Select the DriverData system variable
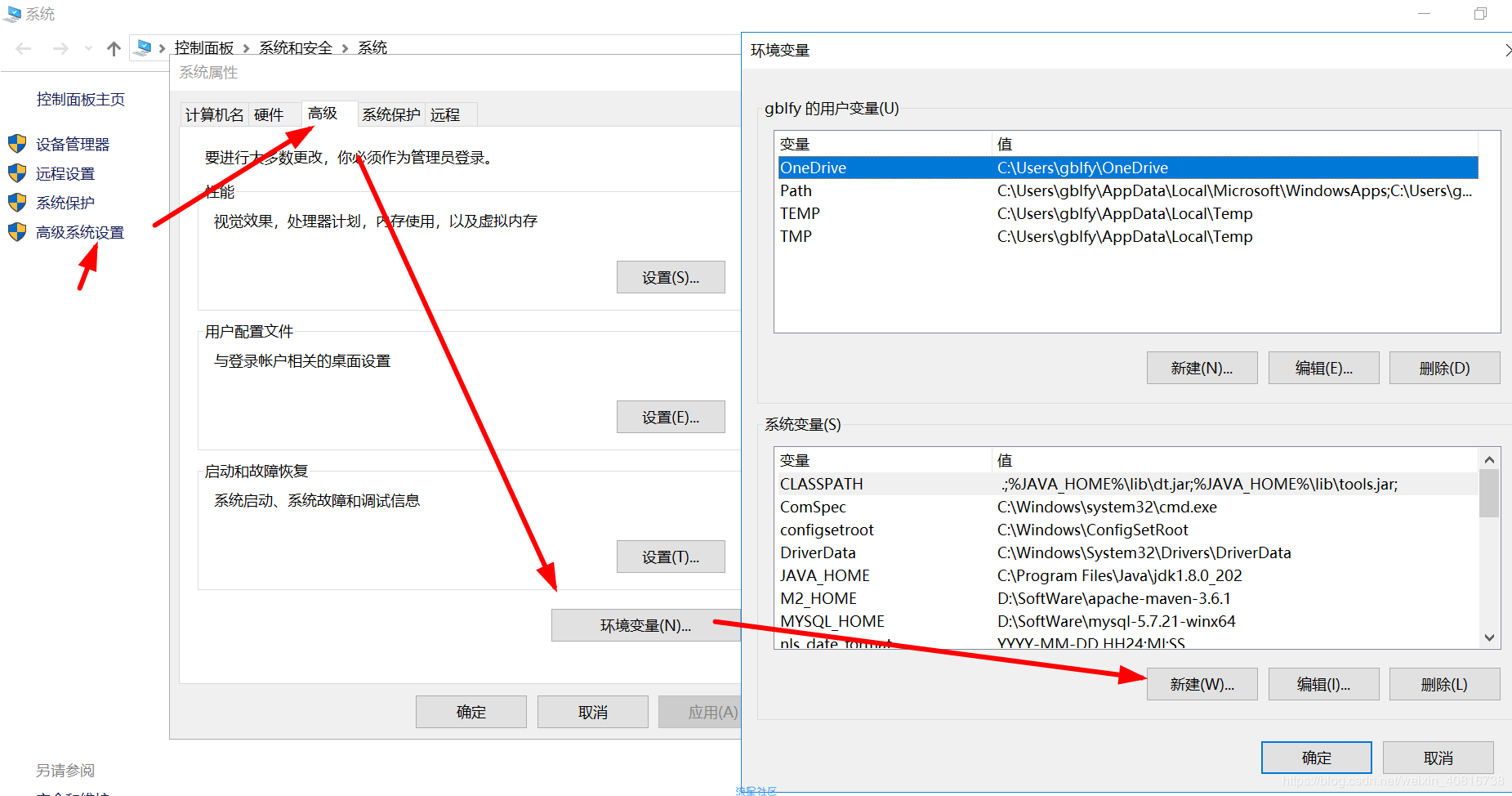 (1127, 552)
